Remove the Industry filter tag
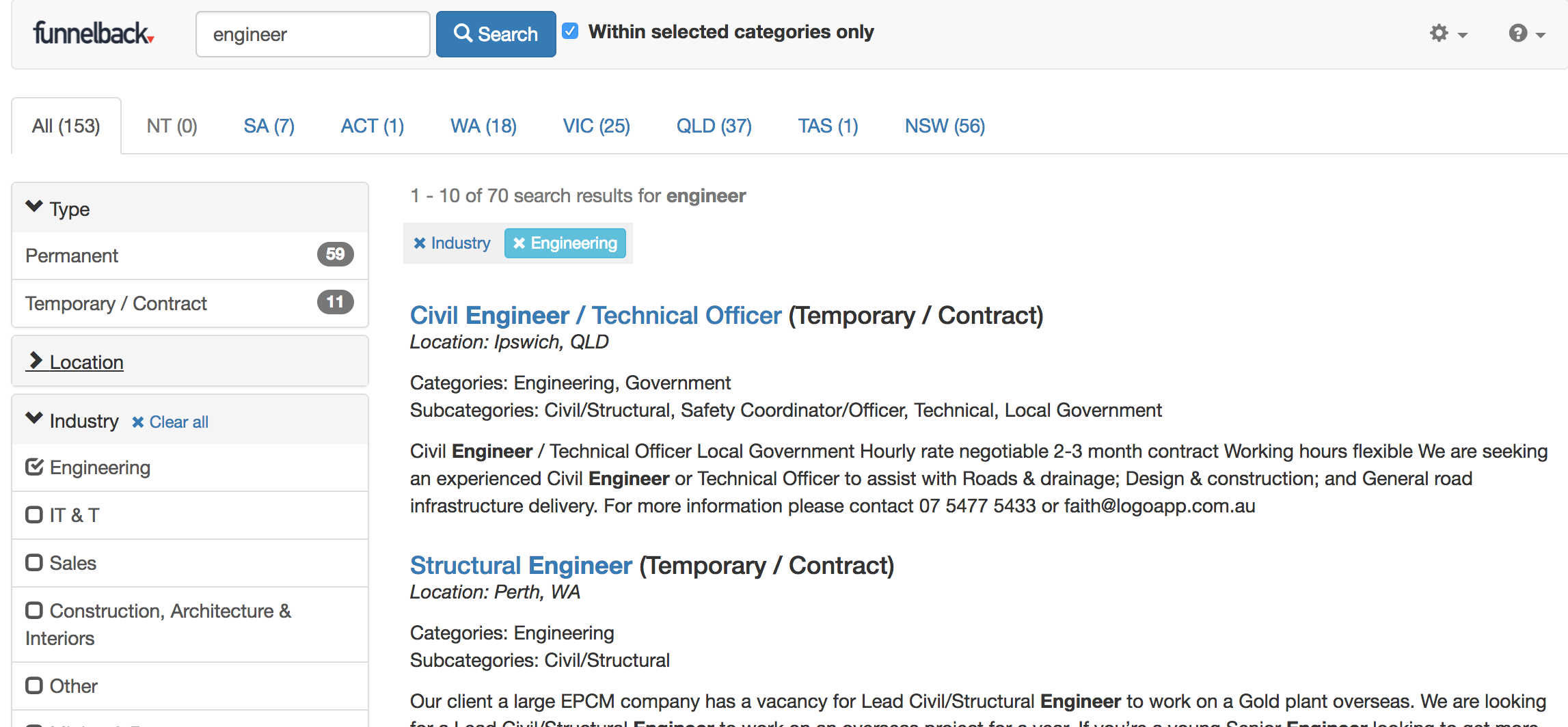The height and width of the screenshot is (727, 1568). (x=452, y=243)
